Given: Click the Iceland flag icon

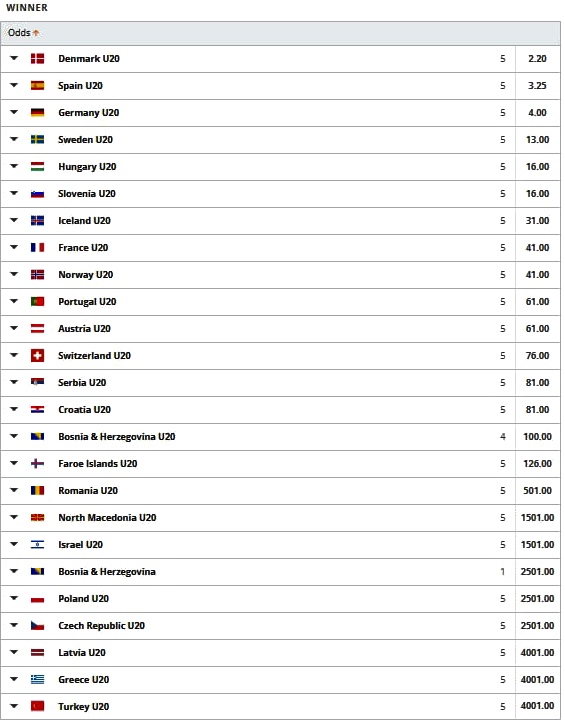Looking at the screenshot, I should tap(38, 220).
